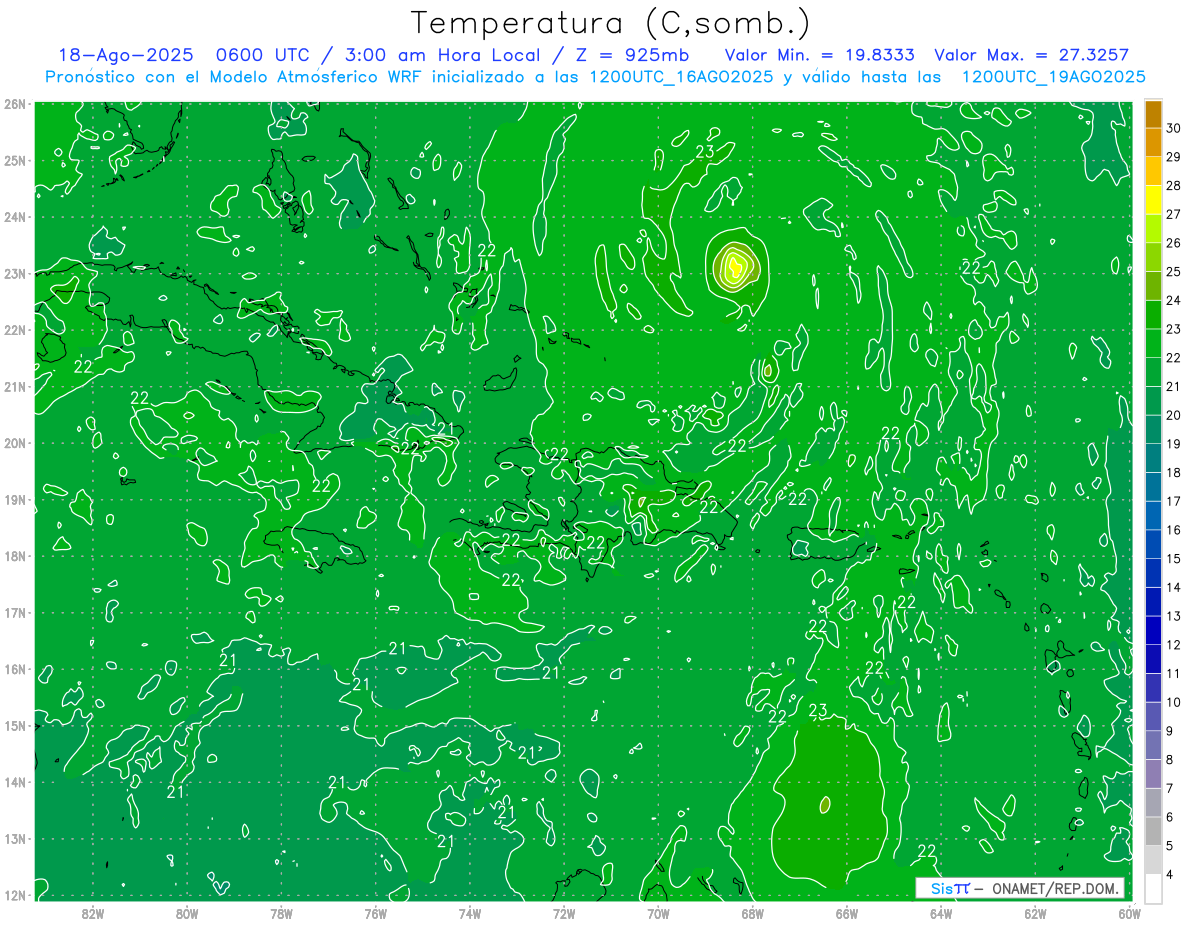Click the 17N latitude axis label
The width and height of the screenshot is (1200, 927).
pyautogui.click(x=14, y=612)
